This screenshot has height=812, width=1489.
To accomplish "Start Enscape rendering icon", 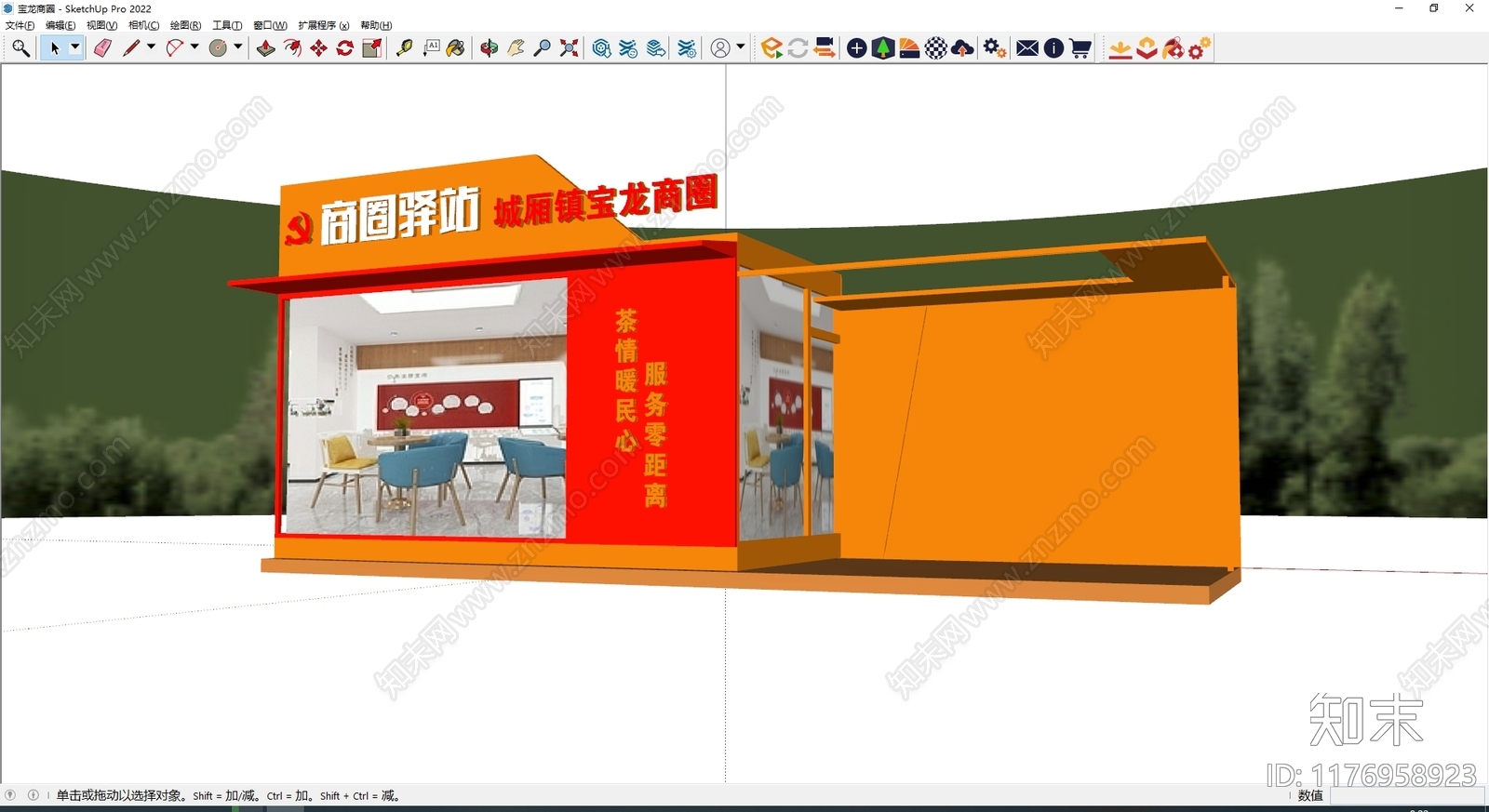I will click(771, 48).
